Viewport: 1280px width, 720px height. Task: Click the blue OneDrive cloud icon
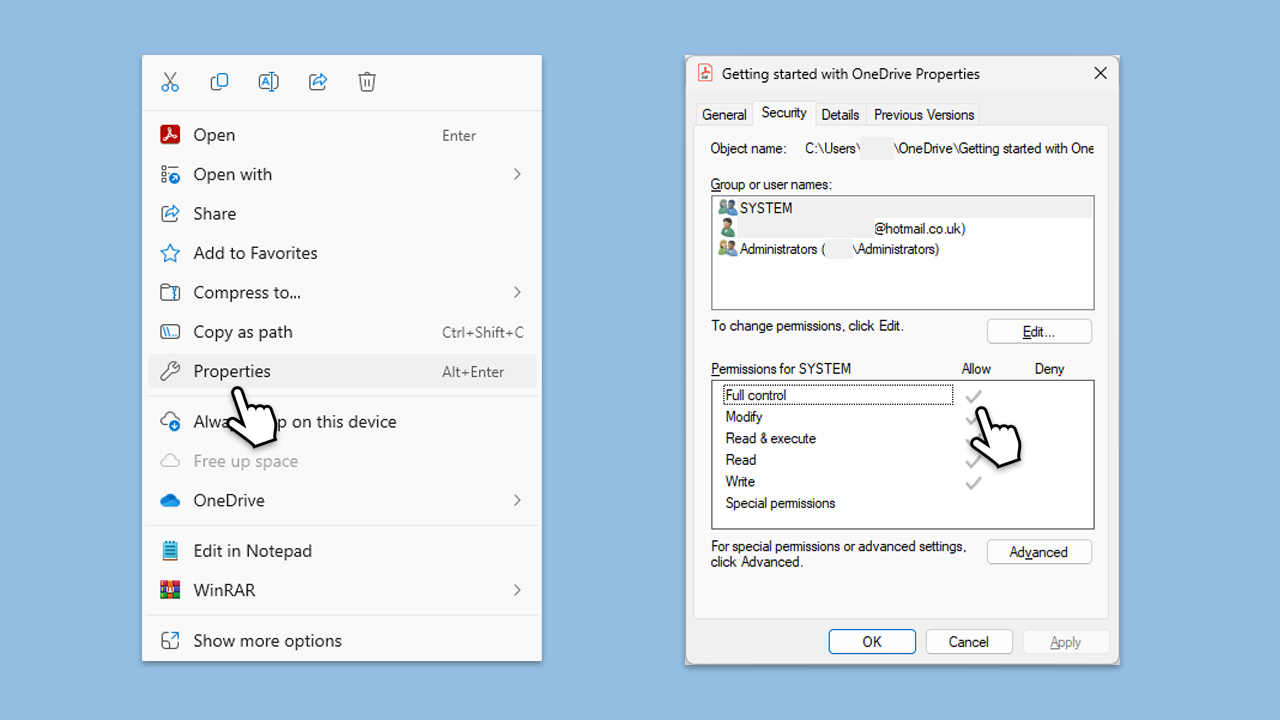[x=170, y=500]
